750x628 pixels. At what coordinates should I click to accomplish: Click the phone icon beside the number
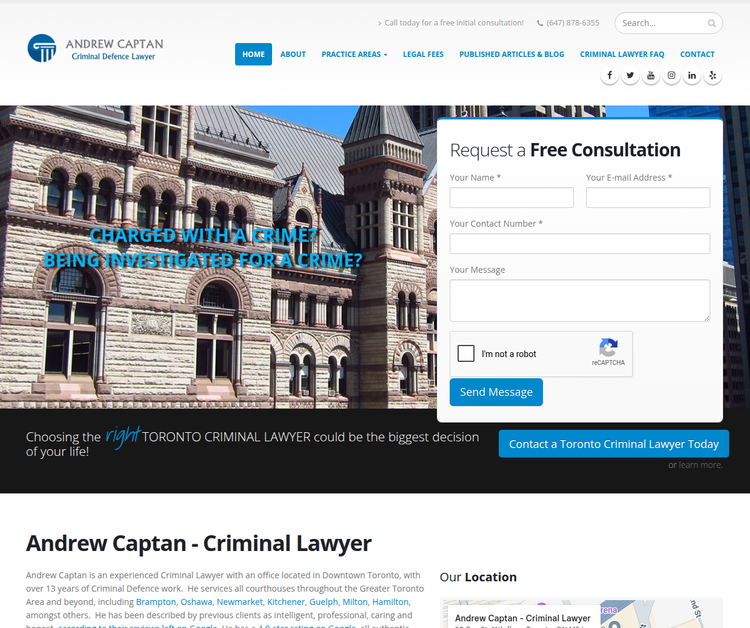(x=540, y=23)
